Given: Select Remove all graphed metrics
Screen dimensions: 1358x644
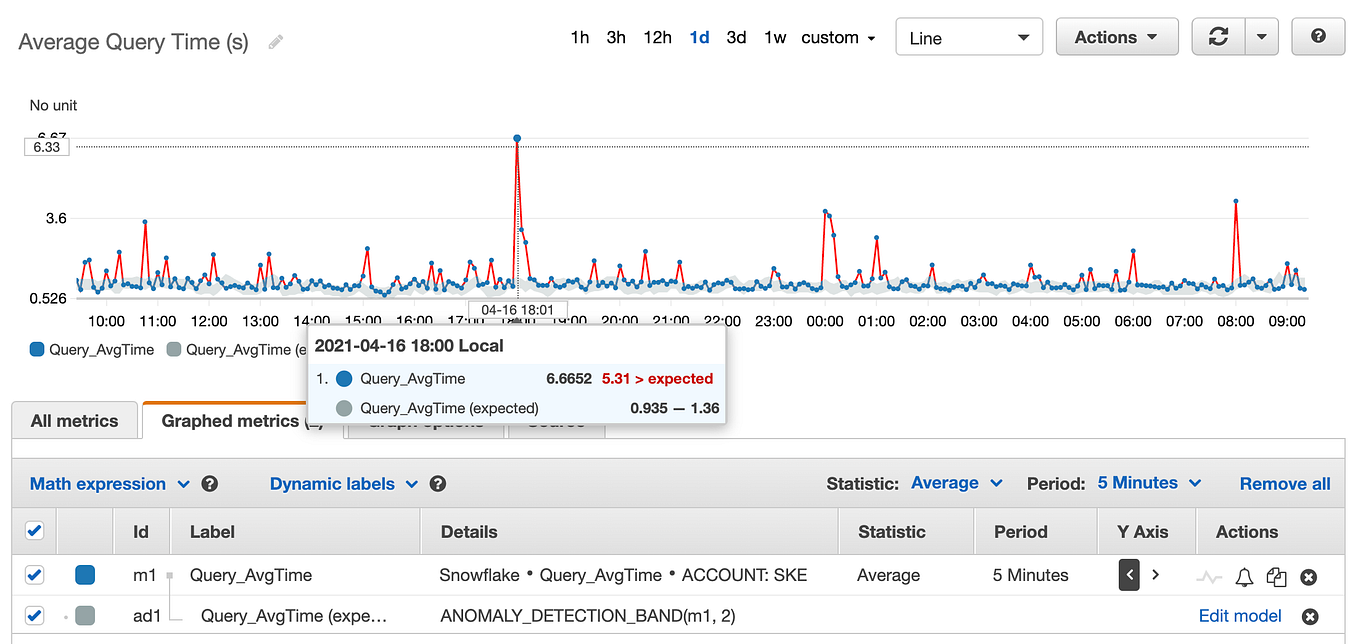Looking at the screenshot, I should coord(1285,483).
